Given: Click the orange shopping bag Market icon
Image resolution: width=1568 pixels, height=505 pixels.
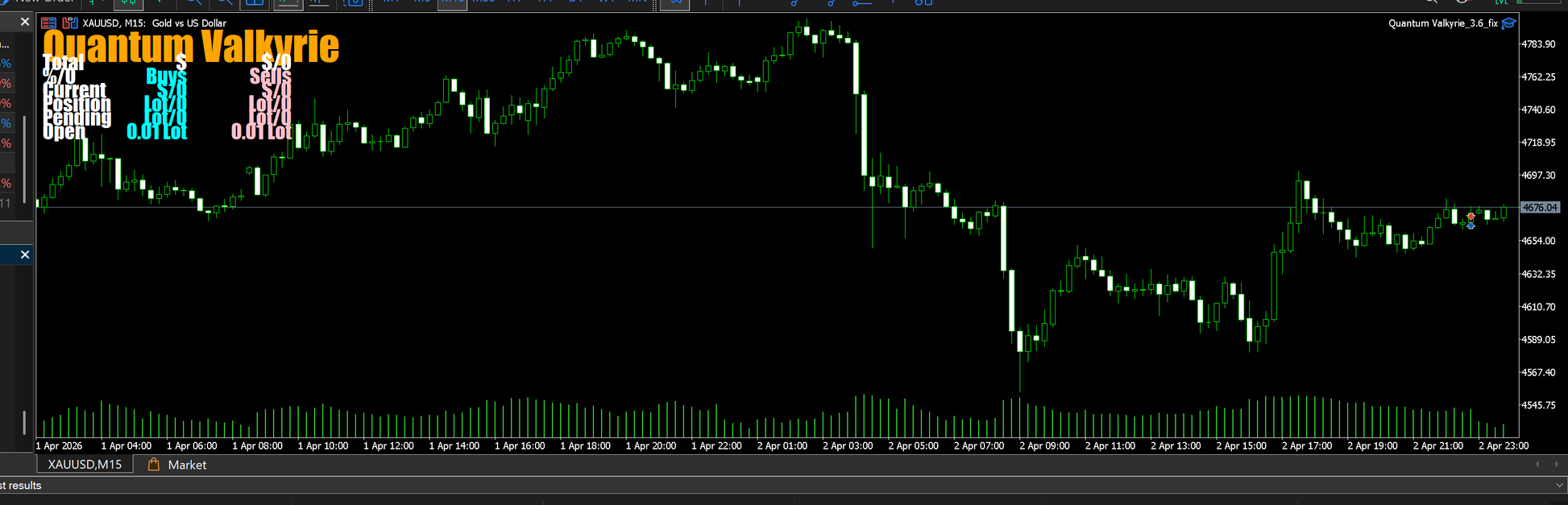Looking at the screenshot, I should pyautogui.click(x=153, y=465).
